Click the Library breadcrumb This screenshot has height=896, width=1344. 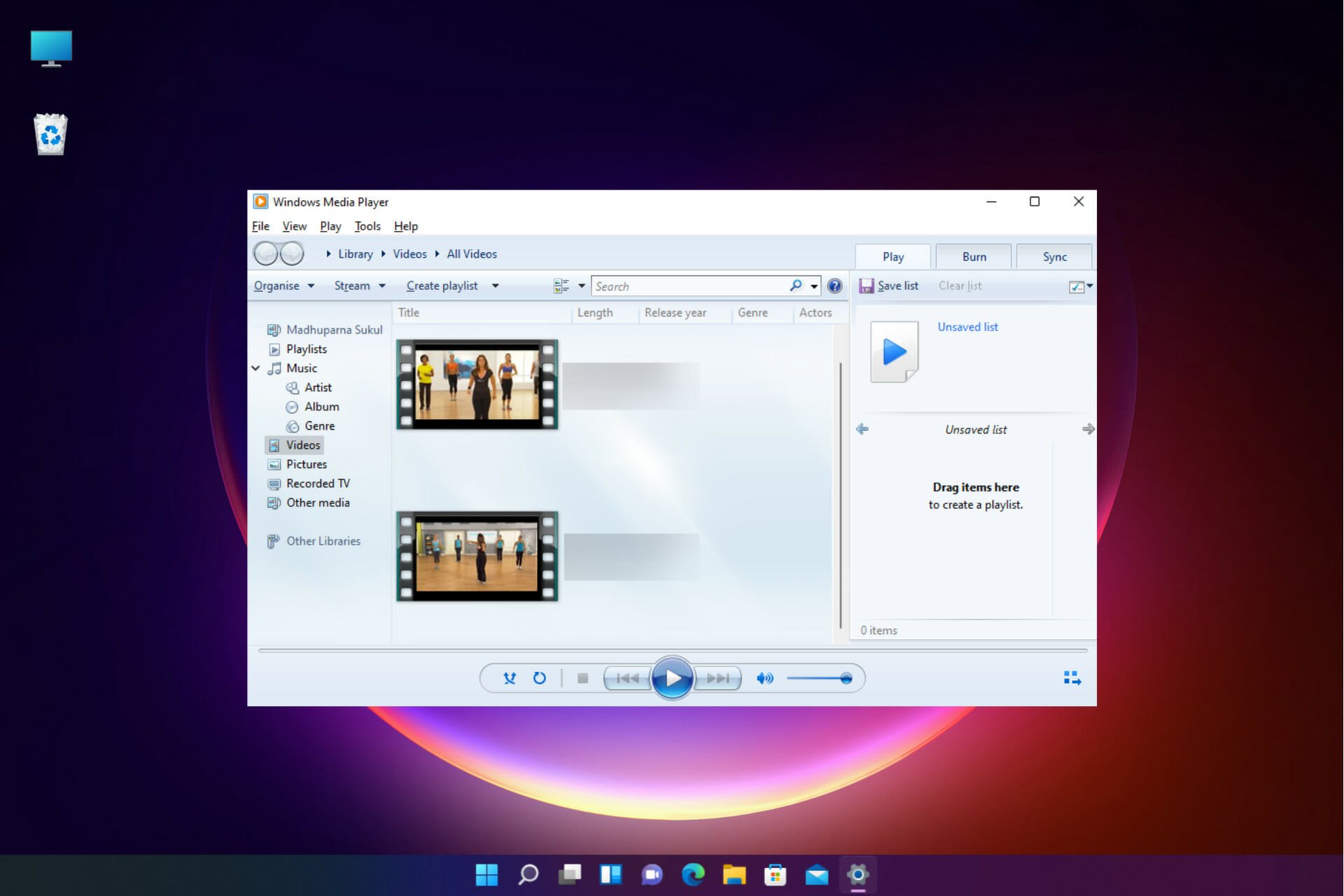[x=356, y=253]
